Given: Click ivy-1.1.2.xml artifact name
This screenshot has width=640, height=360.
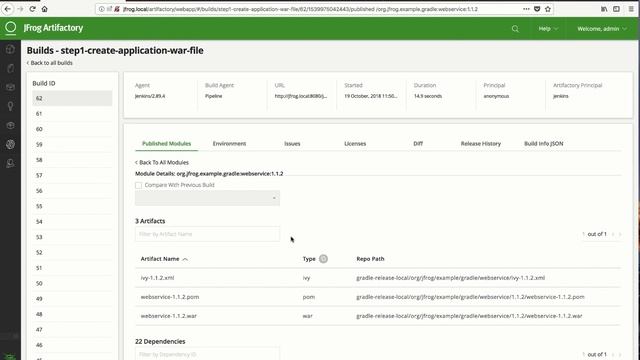Looking at the screenshot, I should pyautogui.click(x=157, y=278).
